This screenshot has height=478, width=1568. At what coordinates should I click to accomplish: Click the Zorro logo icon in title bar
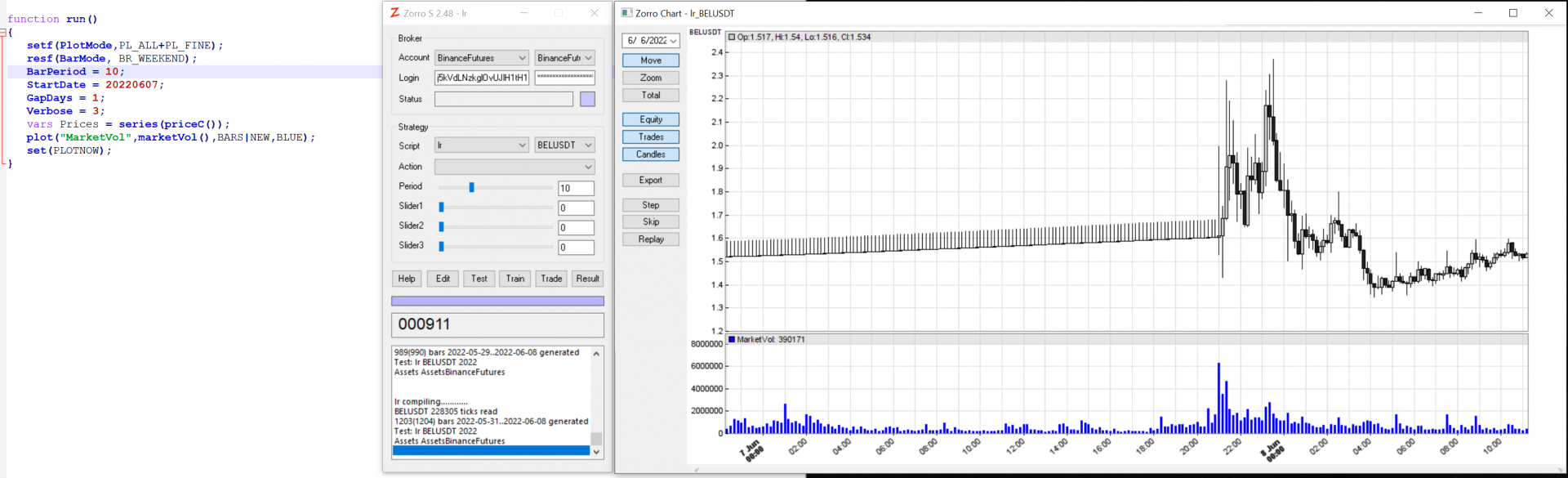point(394,13)
